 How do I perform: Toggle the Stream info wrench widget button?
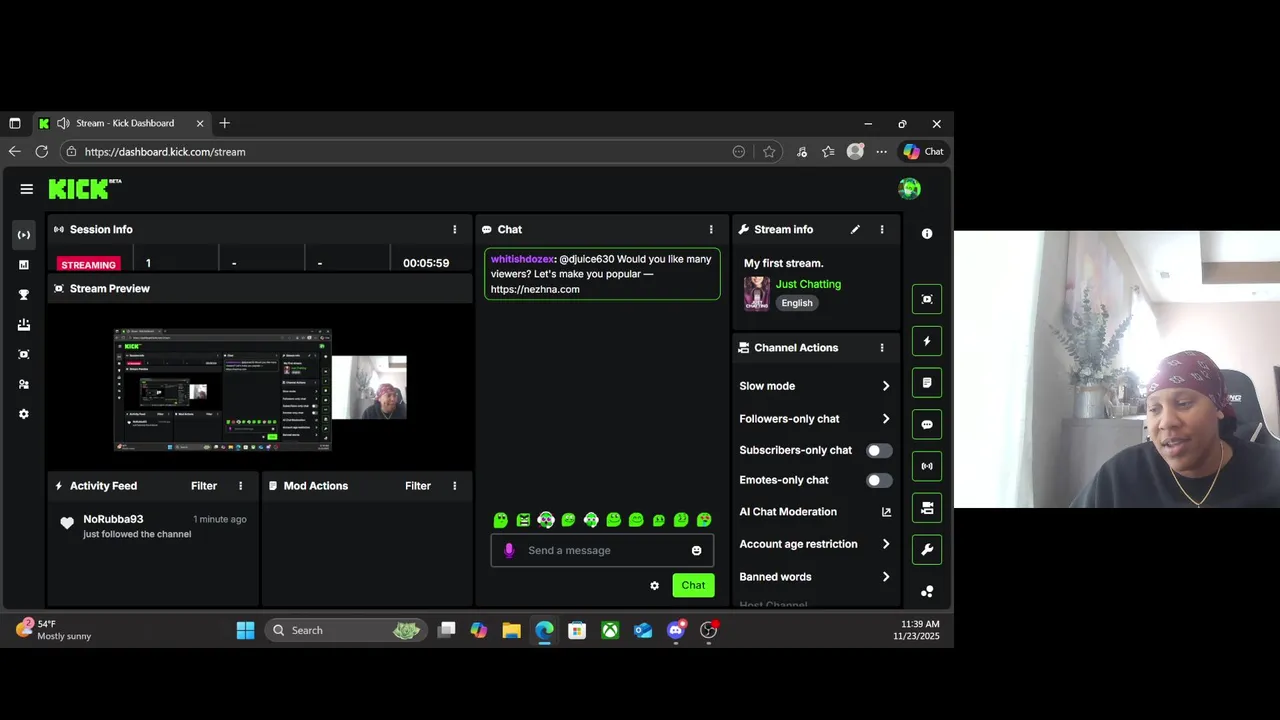(927, 550)
